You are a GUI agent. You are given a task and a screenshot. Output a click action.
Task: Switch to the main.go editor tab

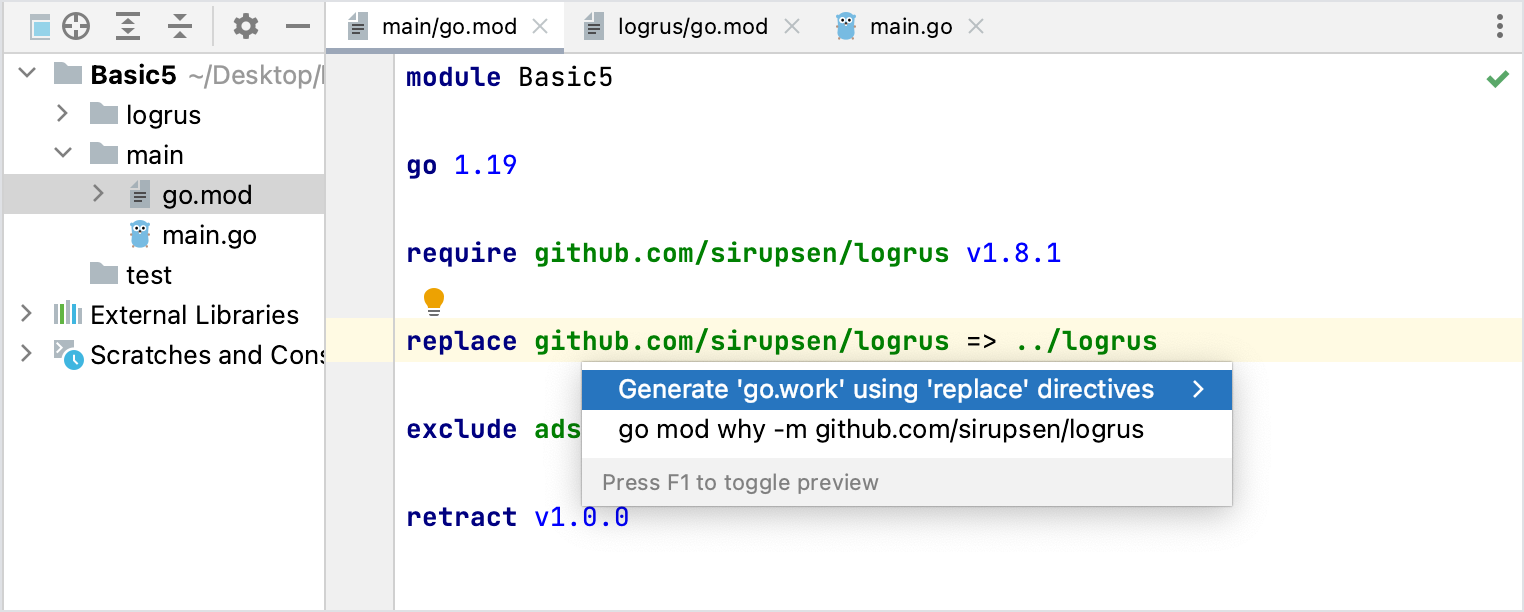tap(910, 27)
